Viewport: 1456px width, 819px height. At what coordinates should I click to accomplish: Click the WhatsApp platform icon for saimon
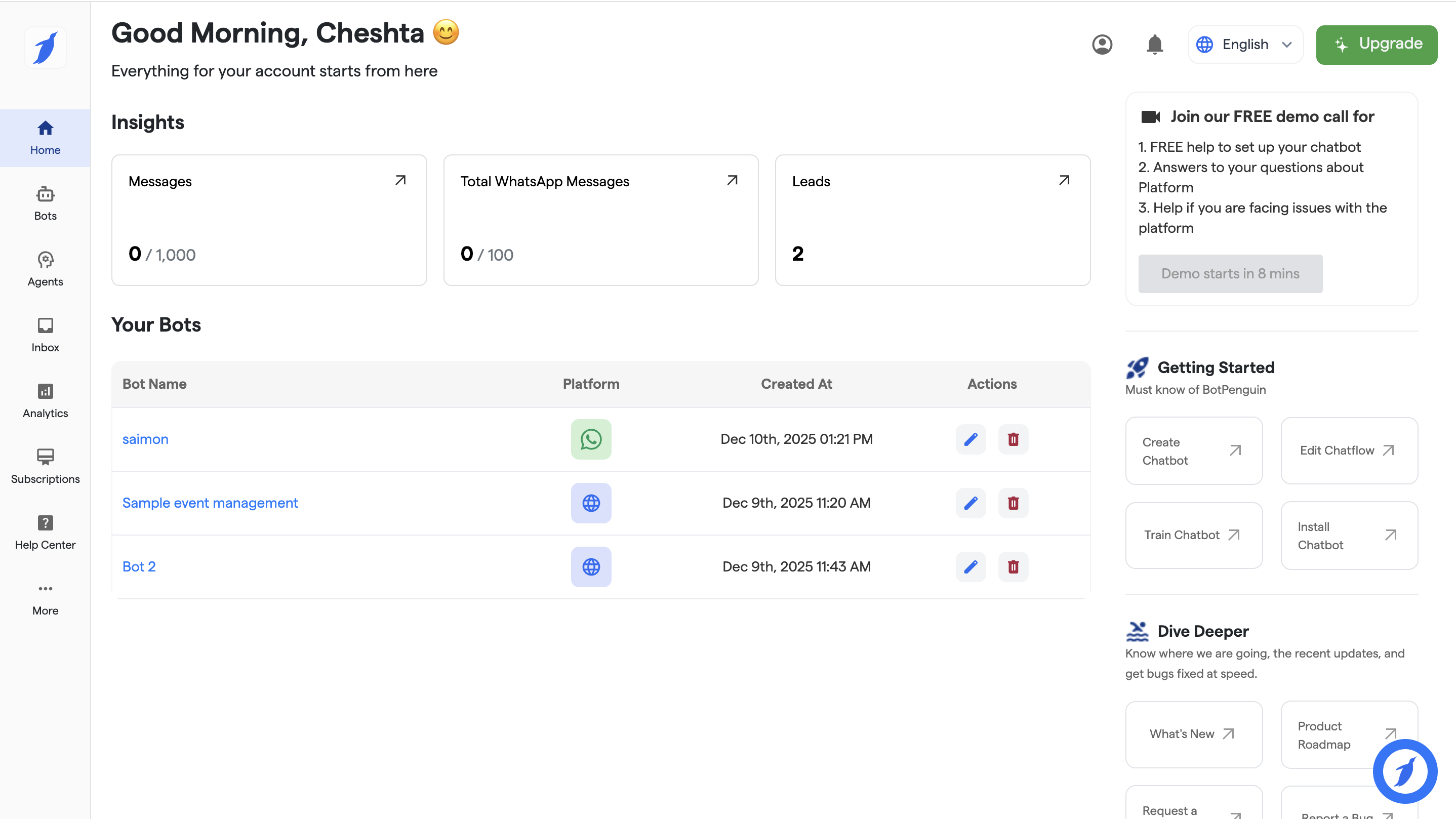pyautogui.click(x=591, y=439)
